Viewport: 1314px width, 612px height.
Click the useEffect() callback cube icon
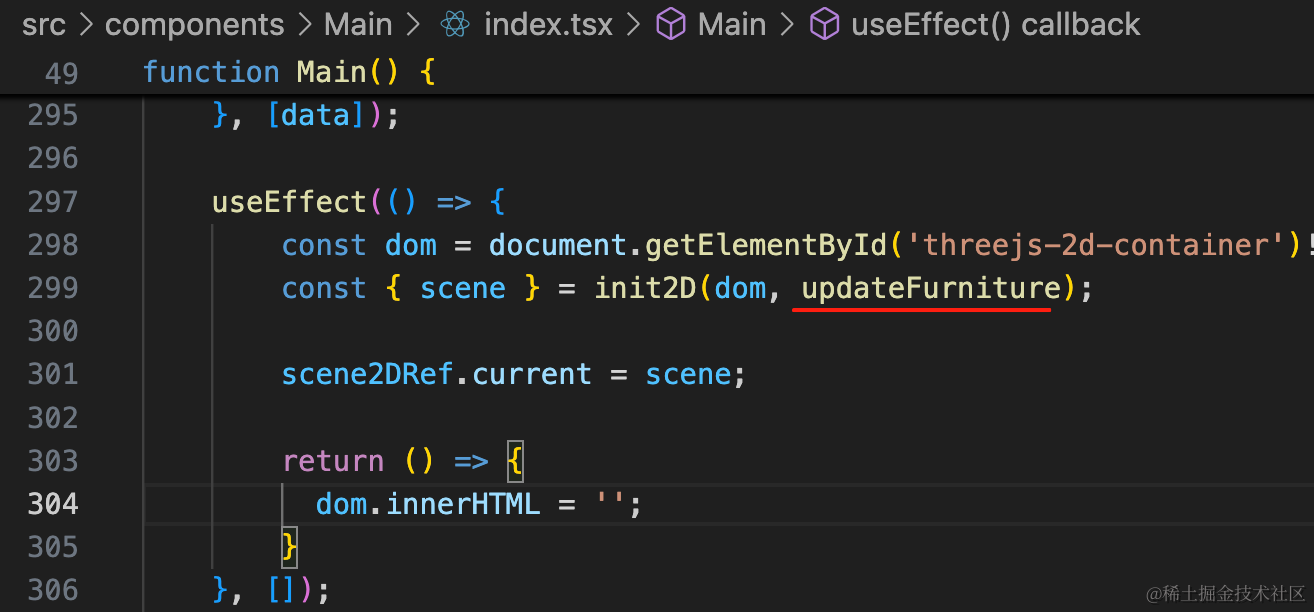pos(824,25)
